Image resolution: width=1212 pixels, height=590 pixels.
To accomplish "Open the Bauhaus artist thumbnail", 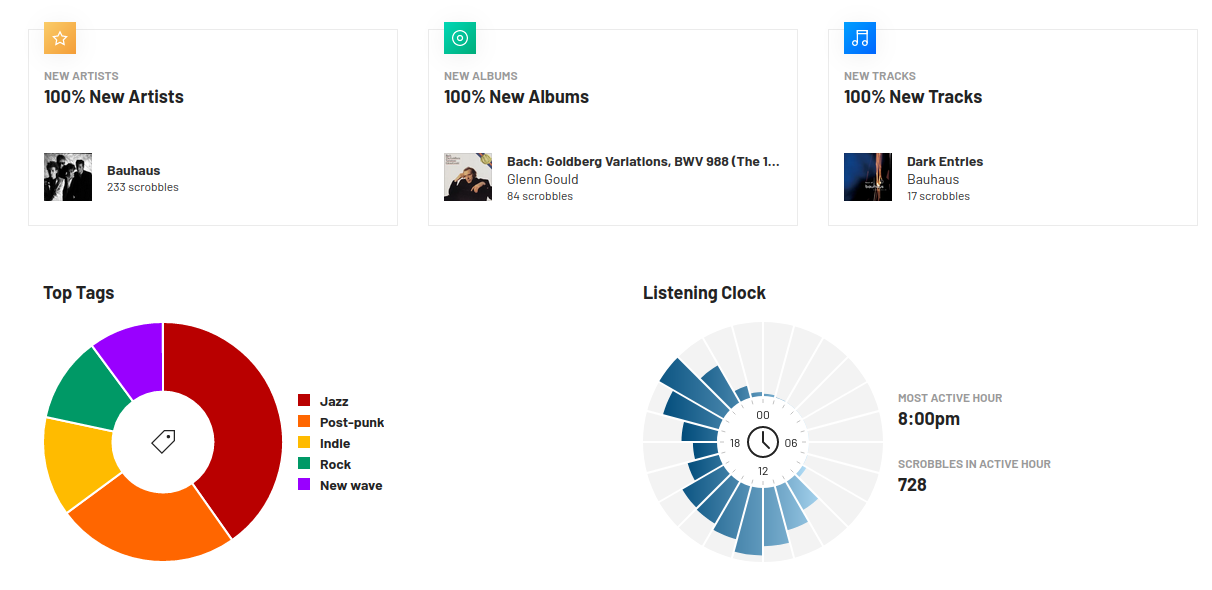I will (x=68, y=177).
